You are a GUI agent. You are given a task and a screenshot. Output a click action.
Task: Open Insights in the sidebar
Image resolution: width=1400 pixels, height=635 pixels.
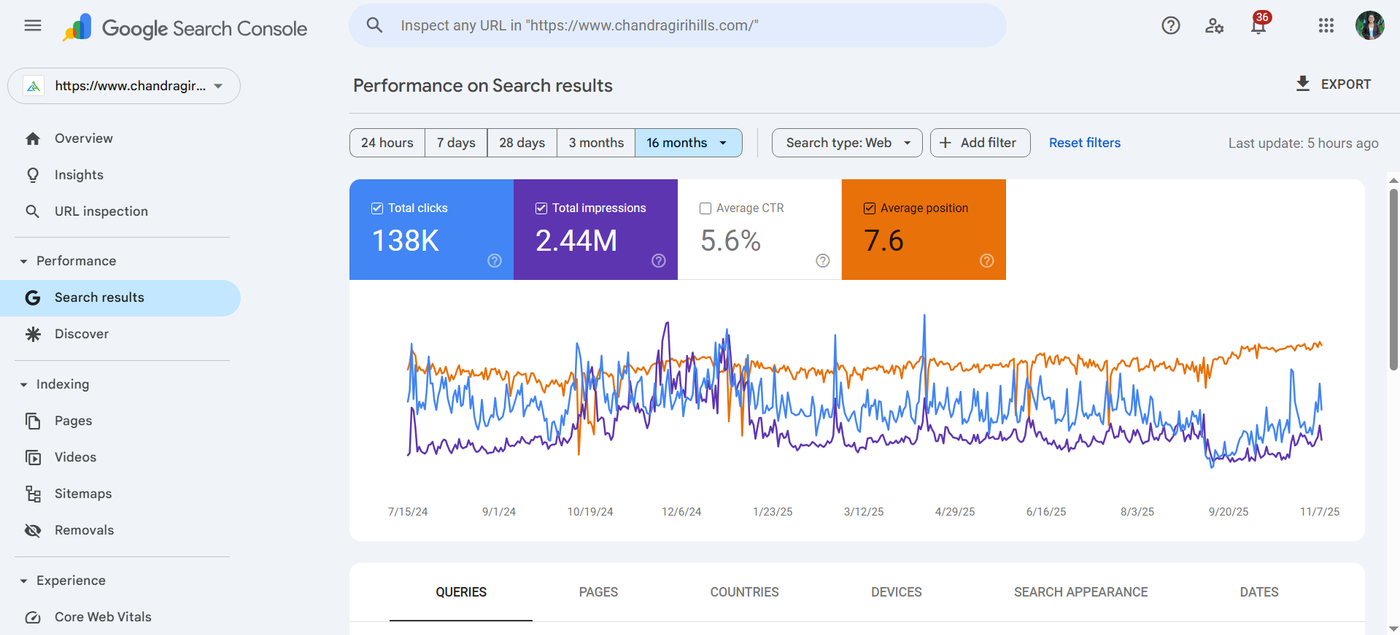point(120,175)
